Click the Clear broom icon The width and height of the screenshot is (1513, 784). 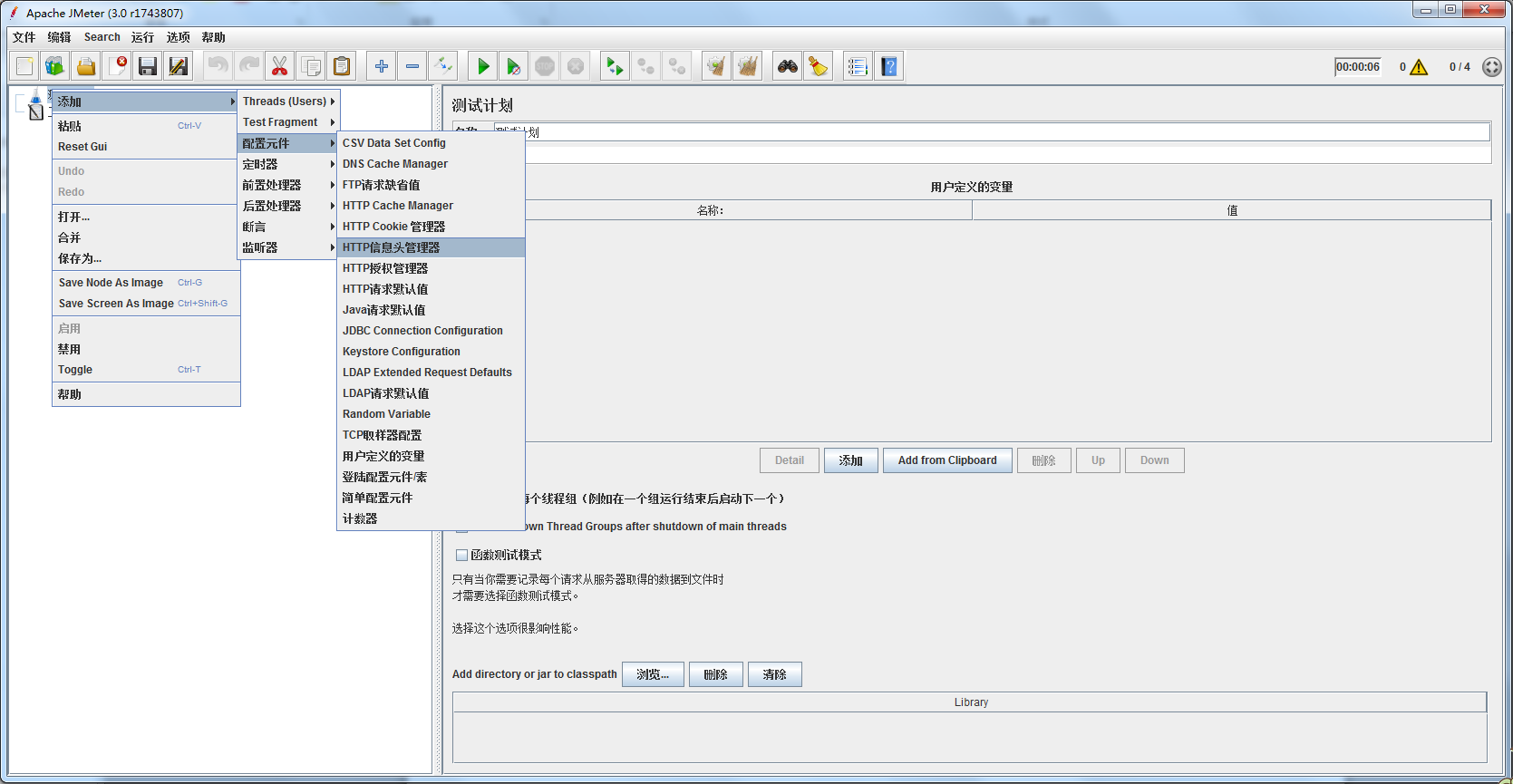tap(716, 66)
